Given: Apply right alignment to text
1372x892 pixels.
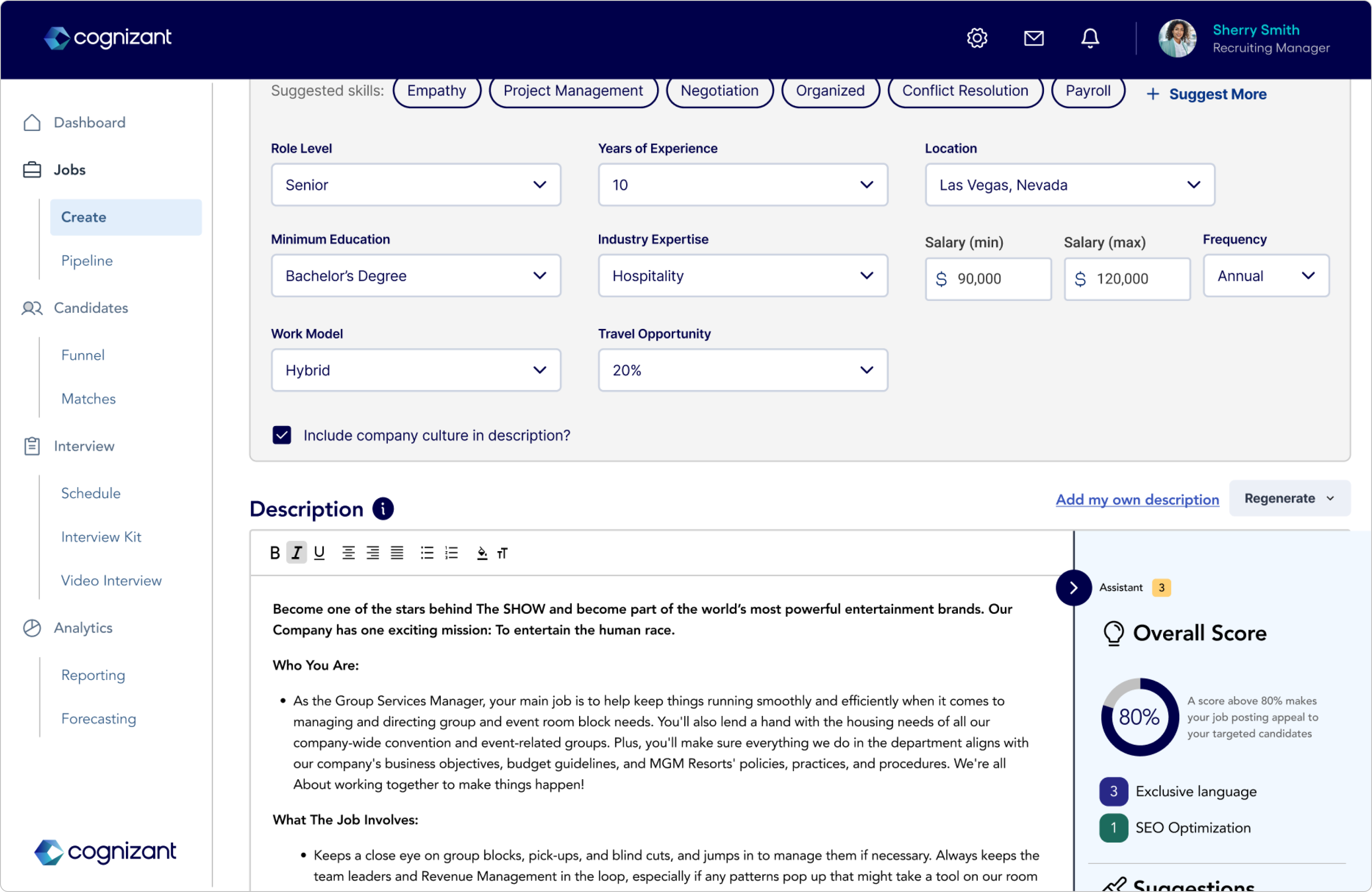Looking at the screenshot, I should (x=372, y=553).
